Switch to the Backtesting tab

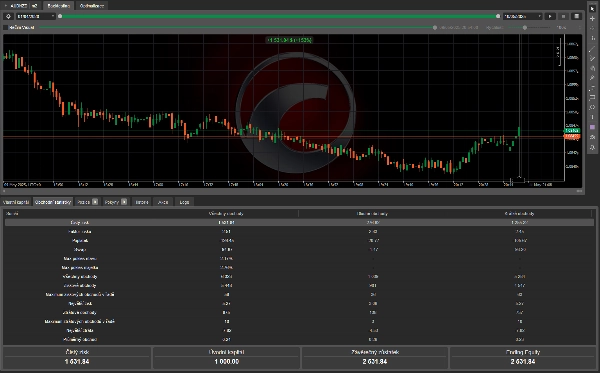click(x=58, y=6)
